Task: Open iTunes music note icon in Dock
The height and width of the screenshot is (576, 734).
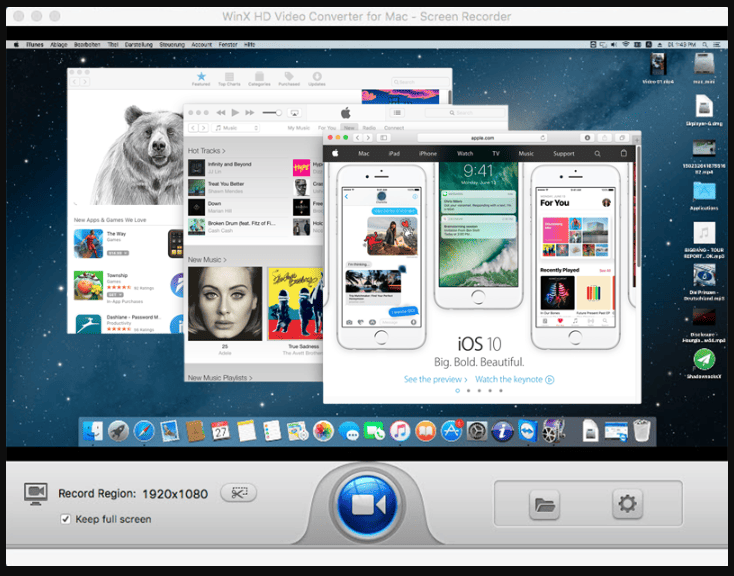Action: (x=400, y=431)
